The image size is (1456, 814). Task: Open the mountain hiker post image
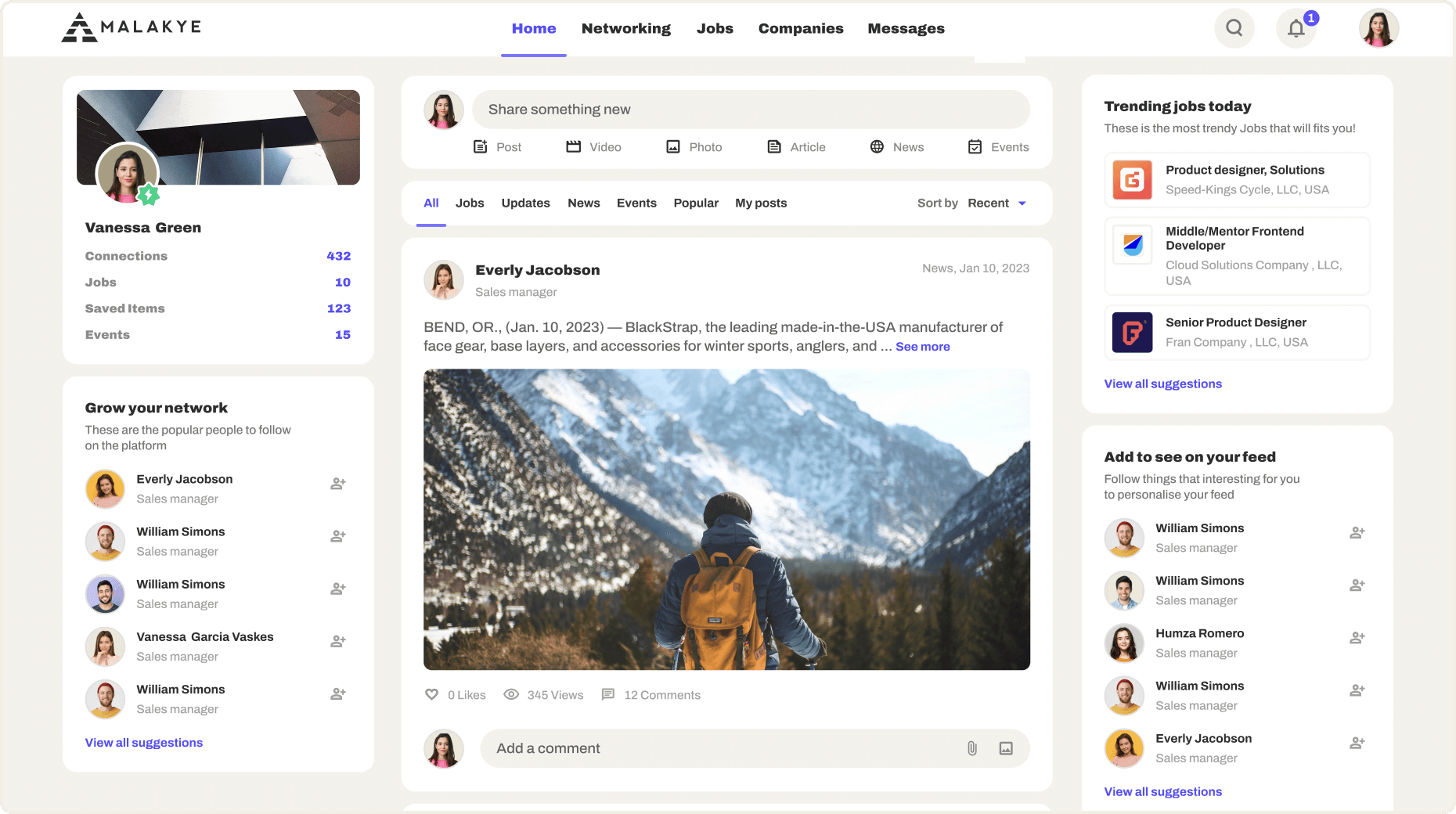pos(726,519)
